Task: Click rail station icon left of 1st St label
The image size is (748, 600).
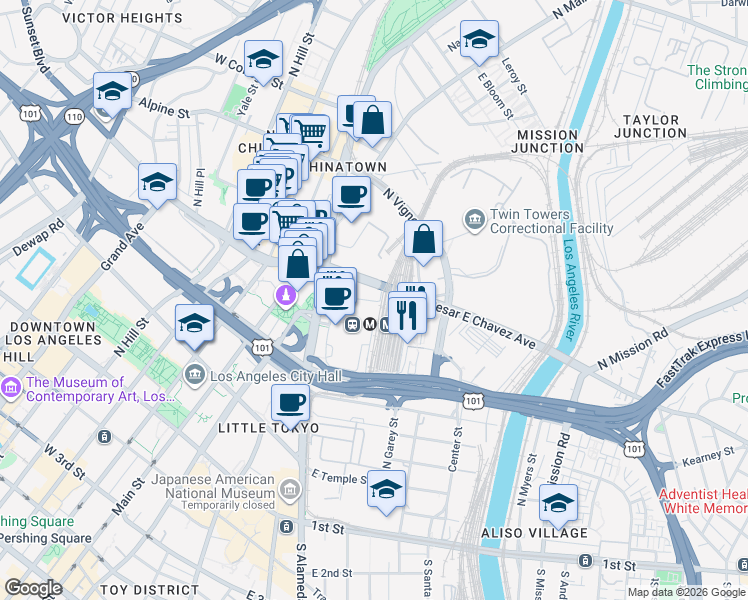Action: 286,527
